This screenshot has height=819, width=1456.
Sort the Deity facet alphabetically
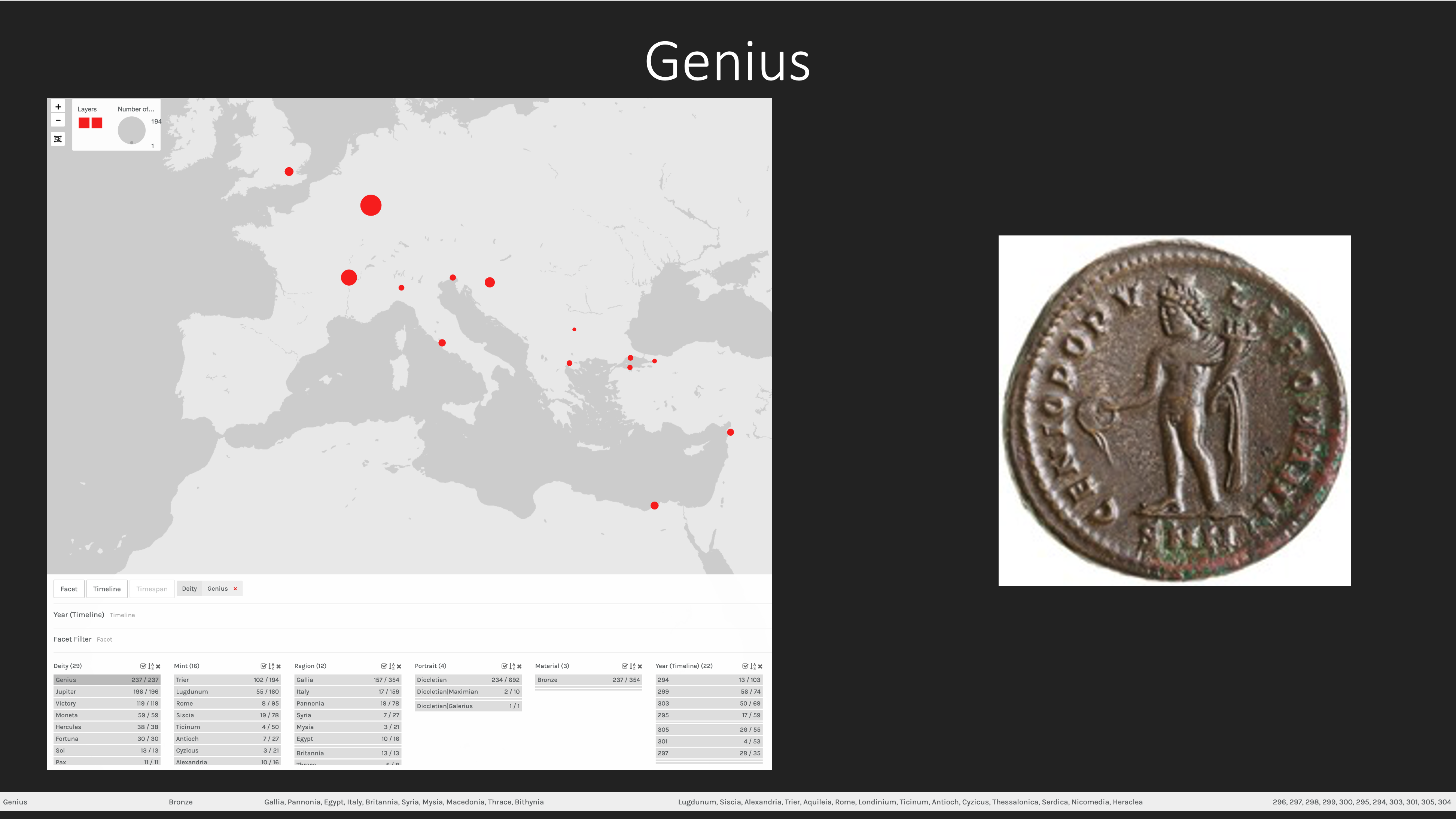tap(151, 666)
